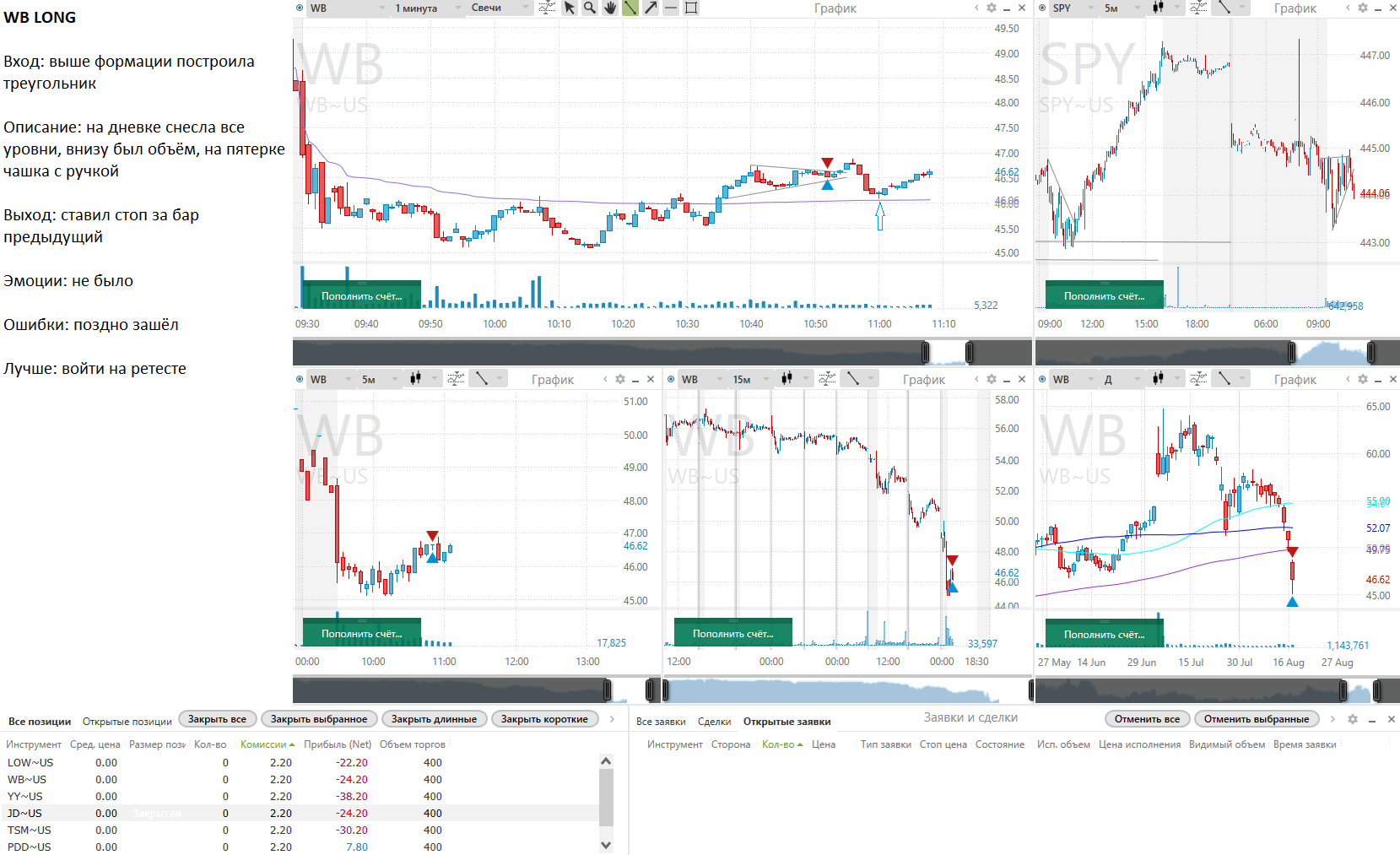Open 15м timeframe dropdown
The image size is (1400, 855).
pyautogui.click(x=751, y=379)
